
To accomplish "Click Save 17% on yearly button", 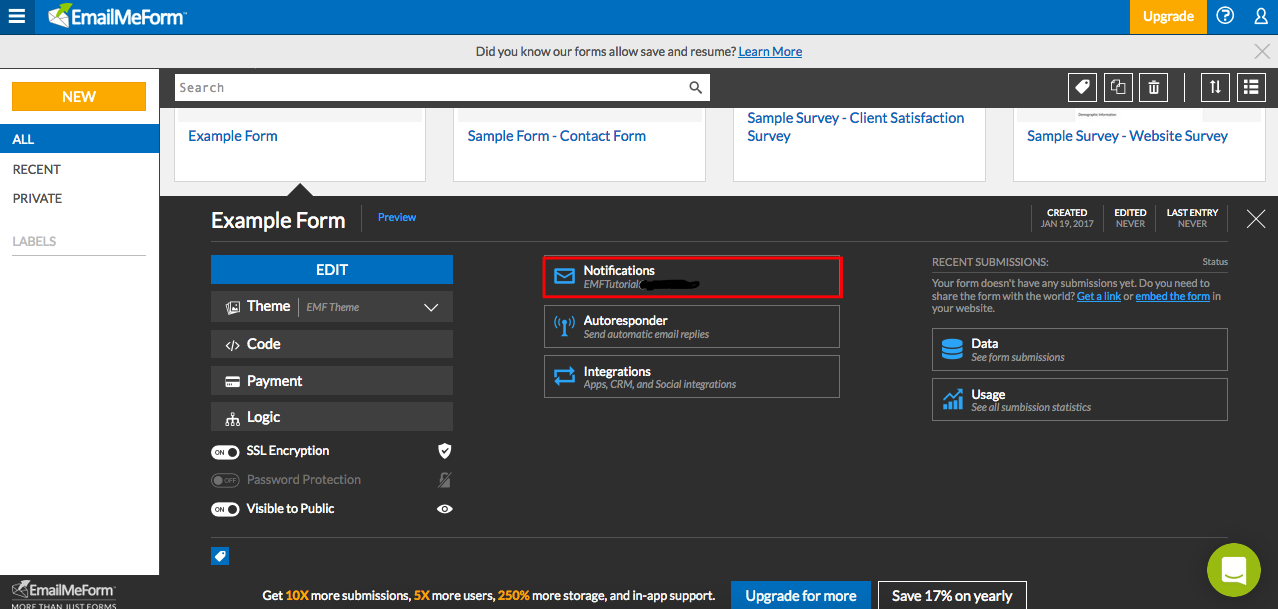I will coord(952,596).
